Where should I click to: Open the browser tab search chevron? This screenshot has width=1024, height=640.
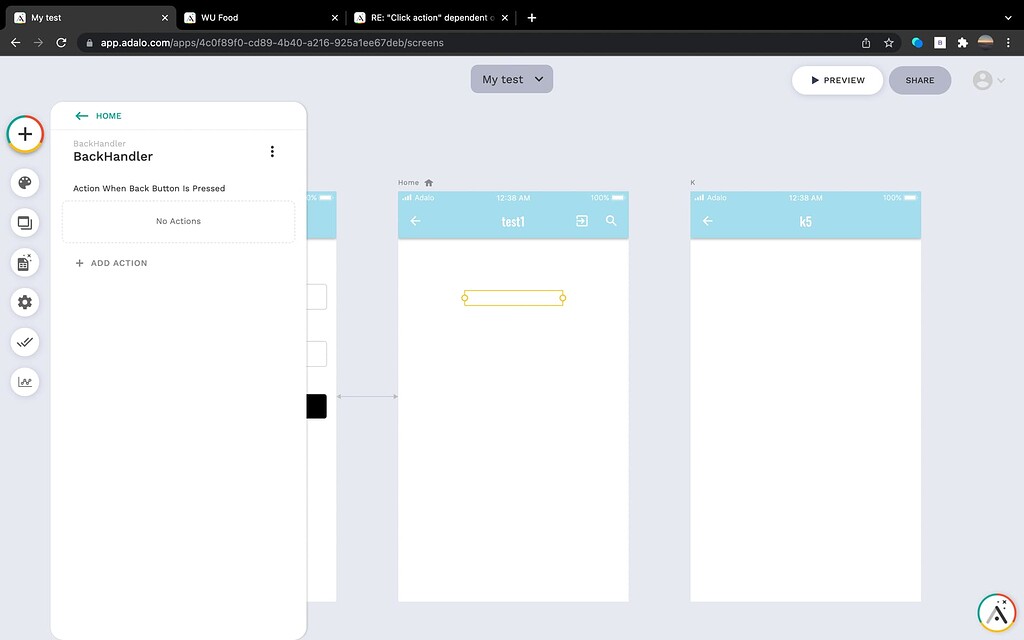(1007, 17)
